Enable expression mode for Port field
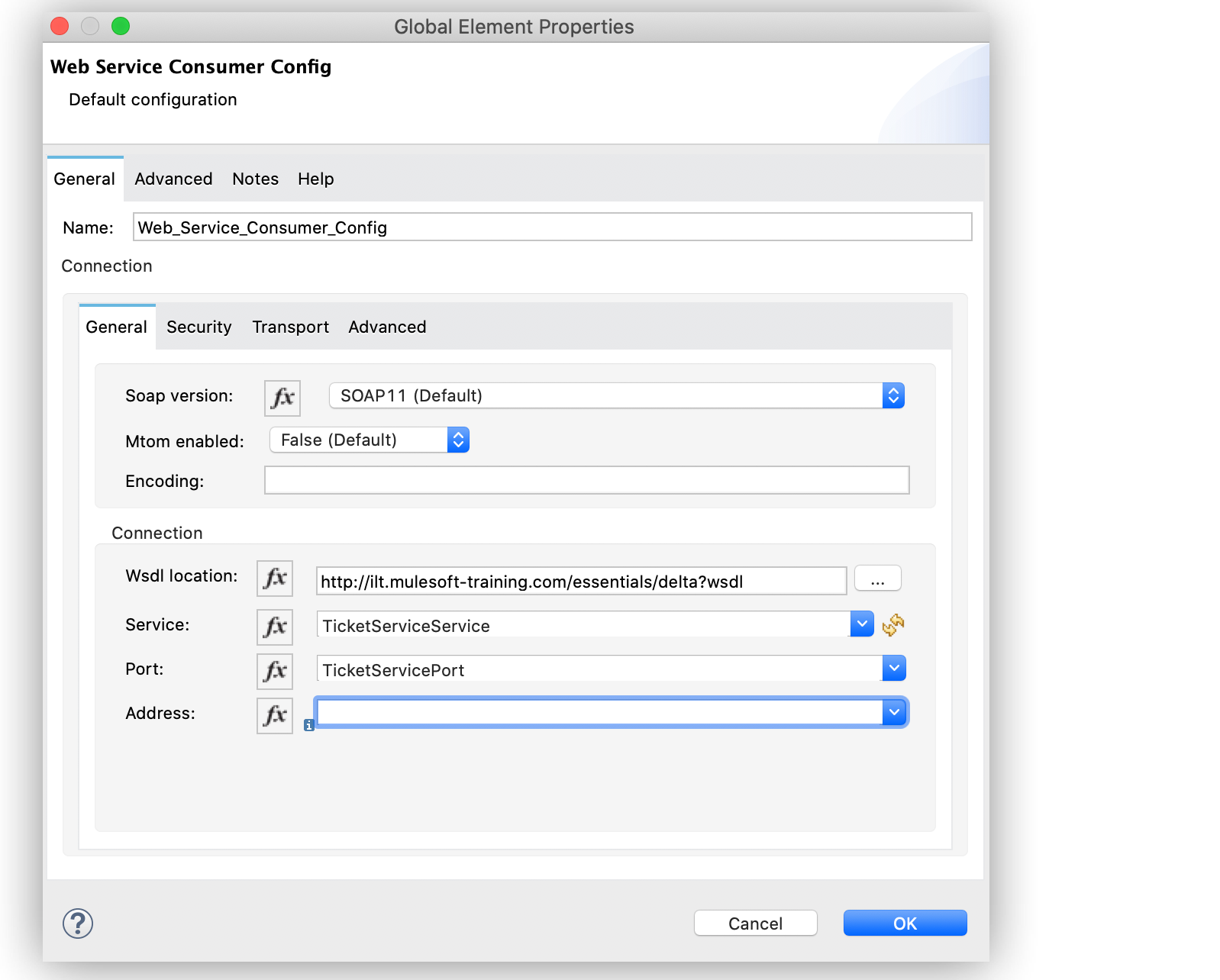The width and height of the screenshot is (1220, 980). 275,671
